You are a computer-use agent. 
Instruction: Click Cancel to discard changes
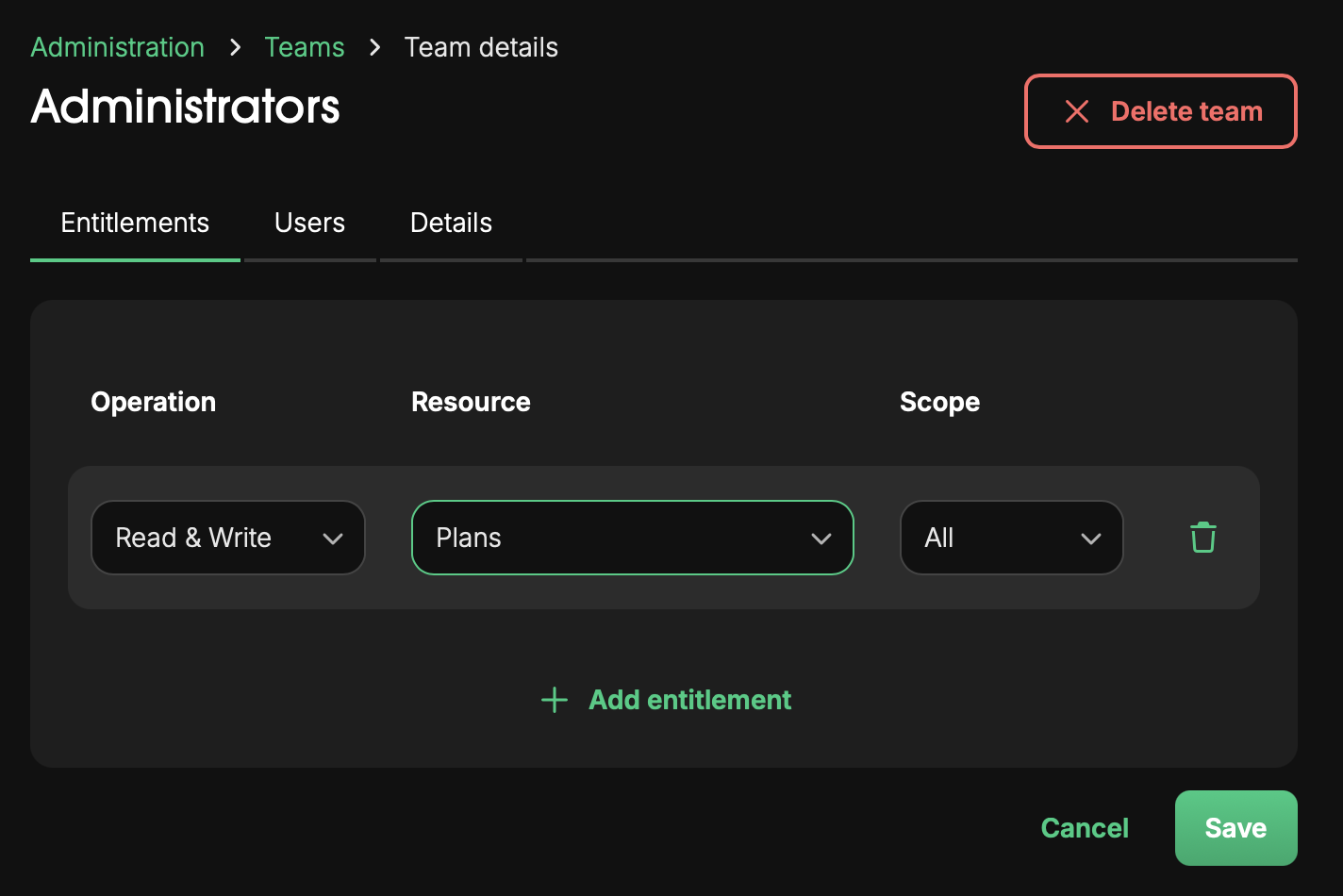[x=1085, y=828]
